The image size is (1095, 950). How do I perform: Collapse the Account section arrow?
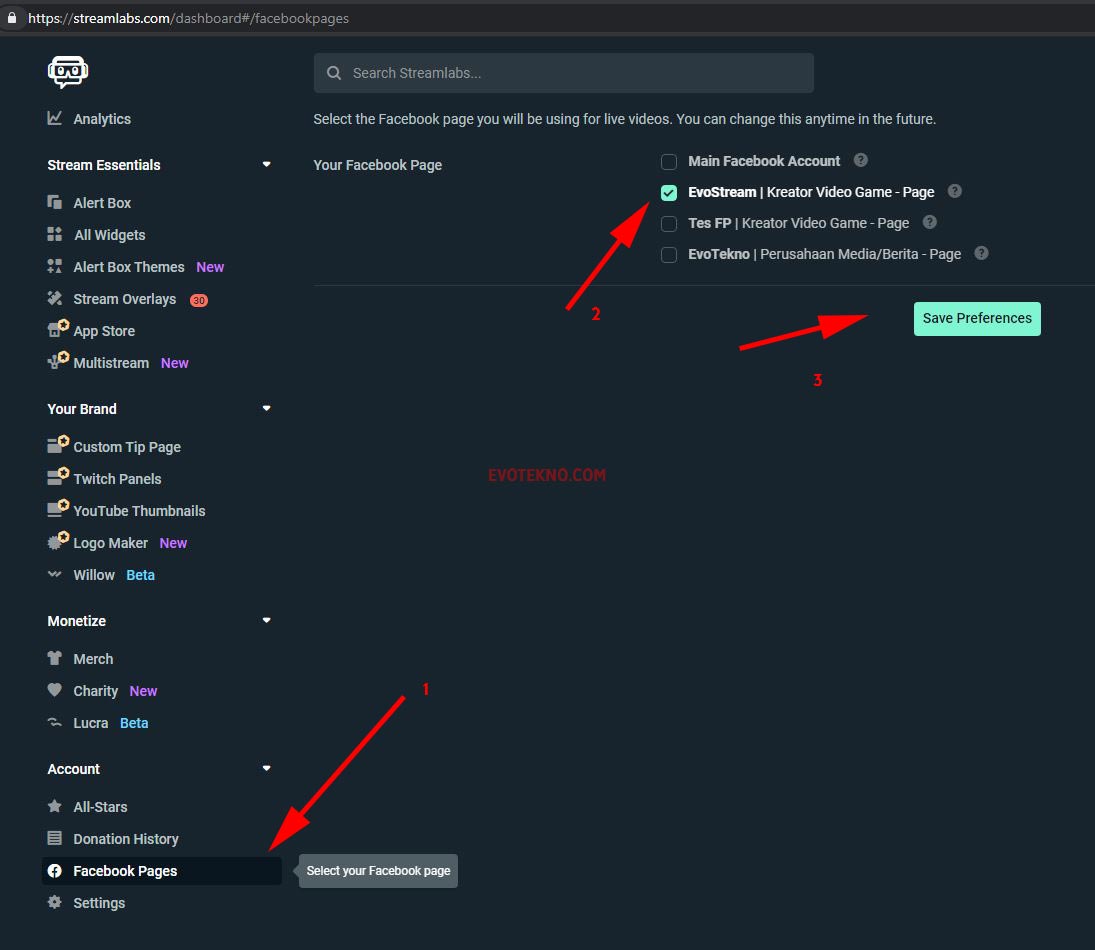pos(266,768)
